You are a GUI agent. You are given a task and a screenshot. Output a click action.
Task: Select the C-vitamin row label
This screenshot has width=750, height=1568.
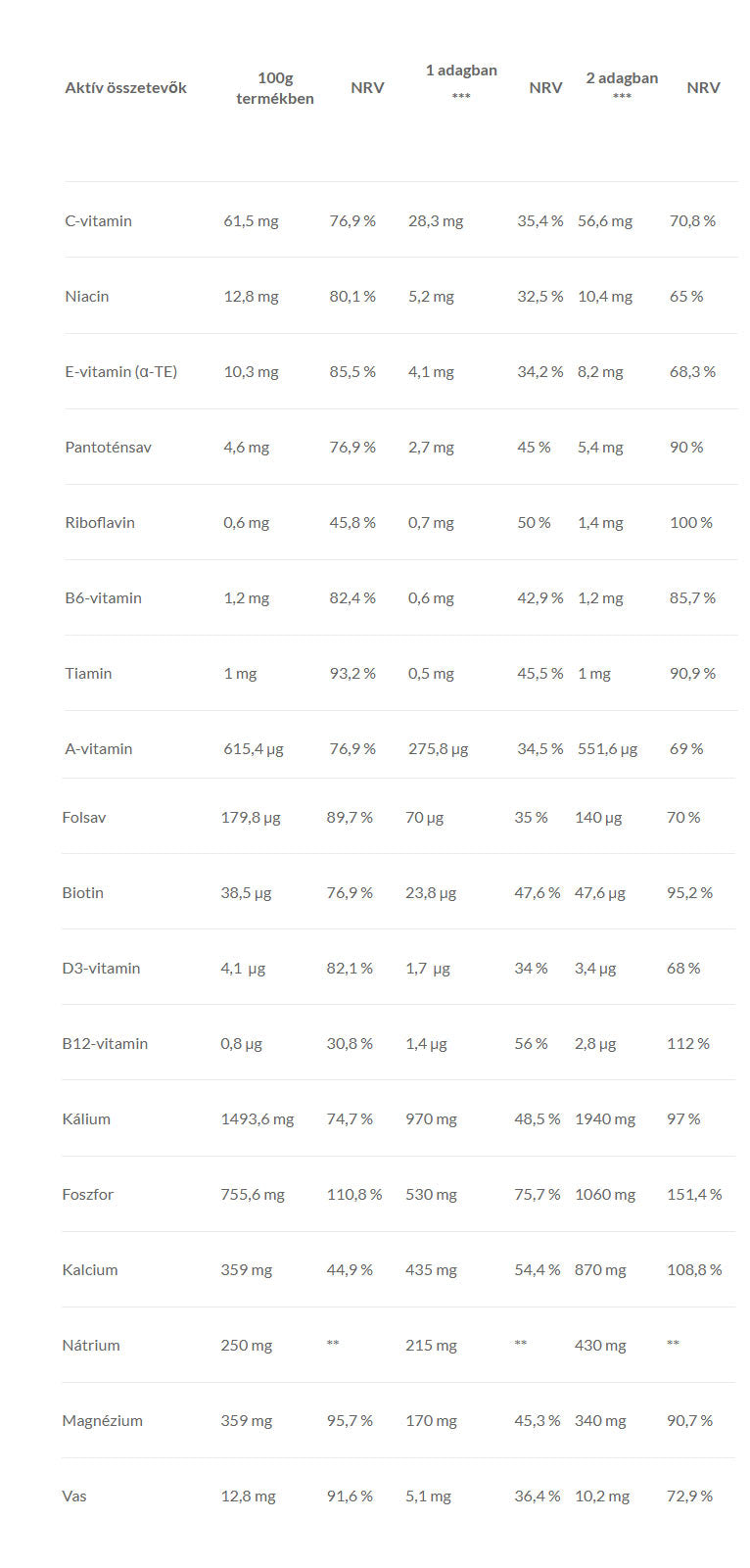(x=98, y=220)
